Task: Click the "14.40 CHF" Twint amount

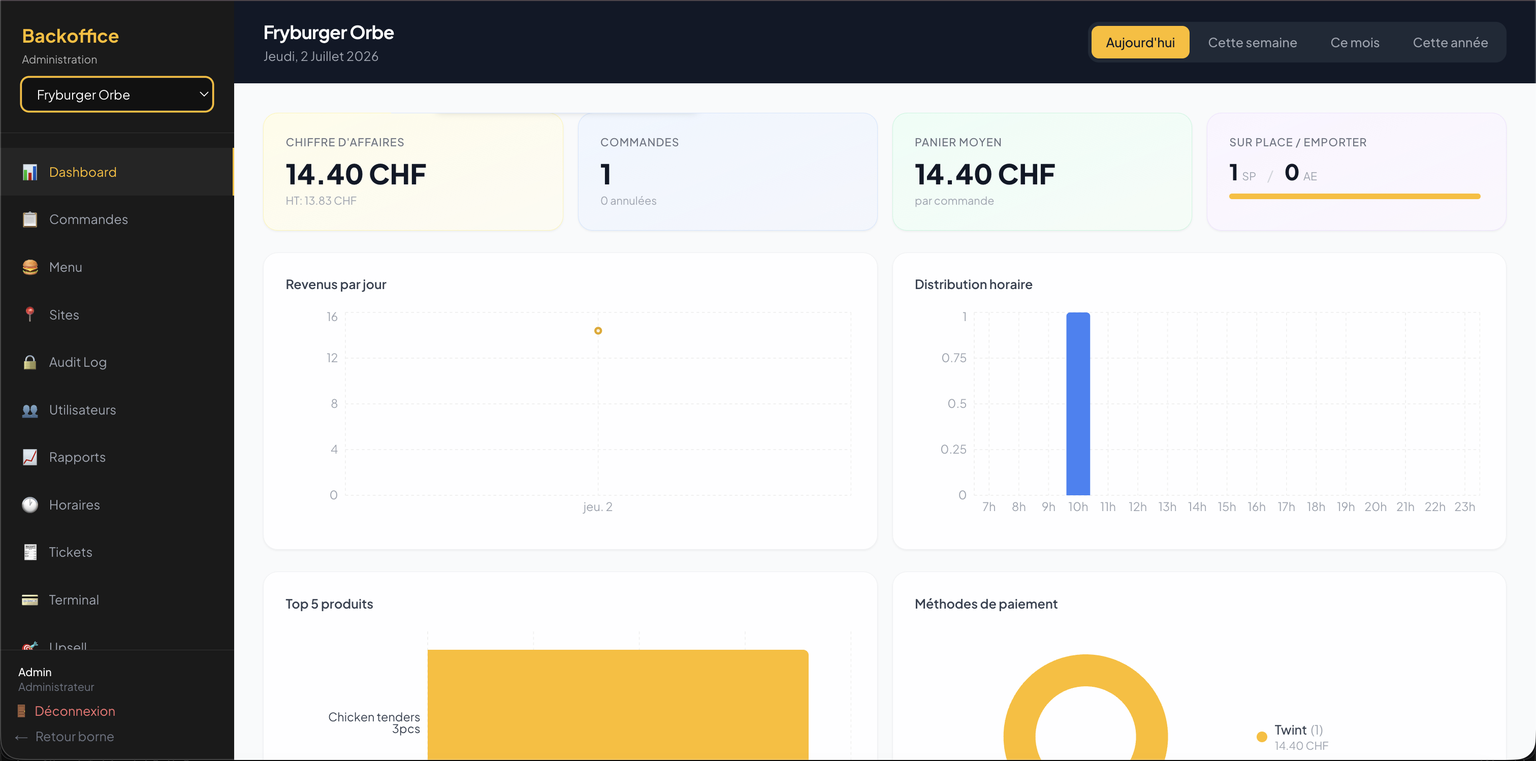Action: tap(1302, 746)
